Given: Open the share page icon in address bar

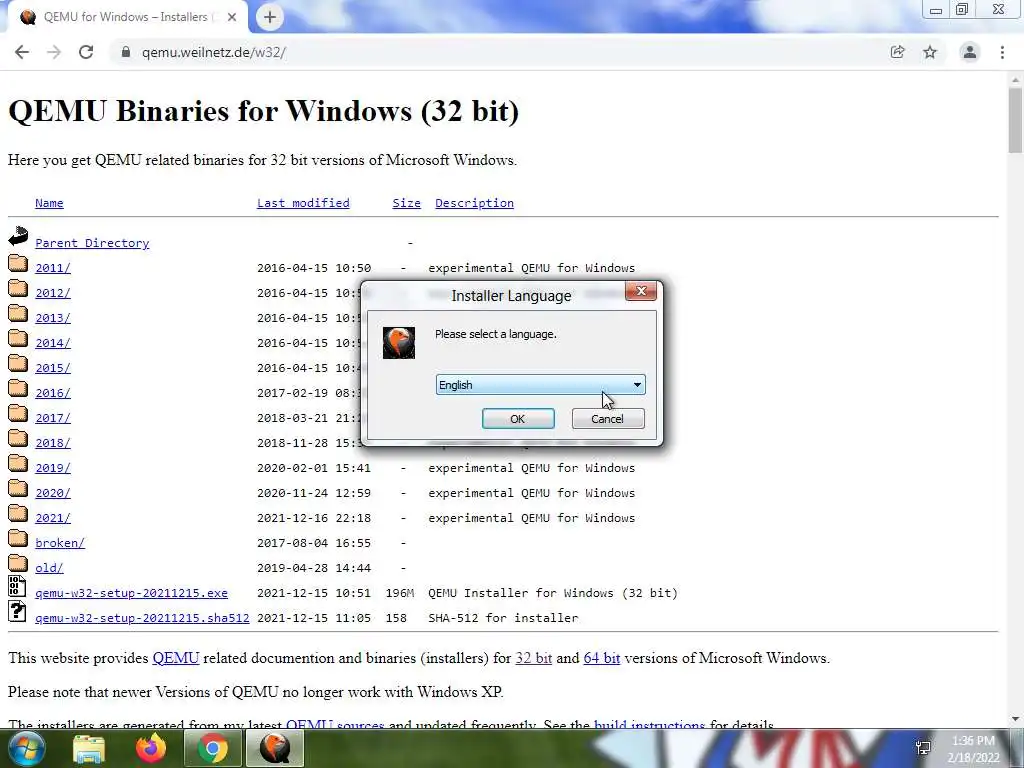Looking at the screenshot, I should 897,52.
